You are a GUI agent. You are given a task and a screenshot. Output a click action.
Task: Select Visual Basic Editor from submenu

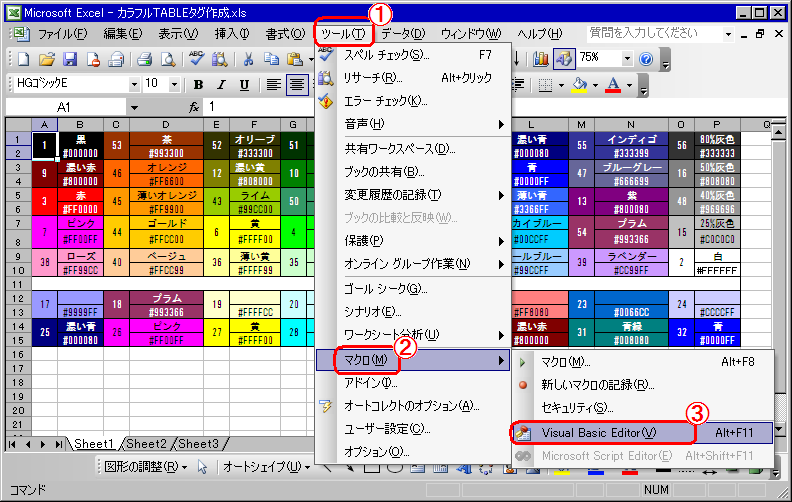coord(598,432)
